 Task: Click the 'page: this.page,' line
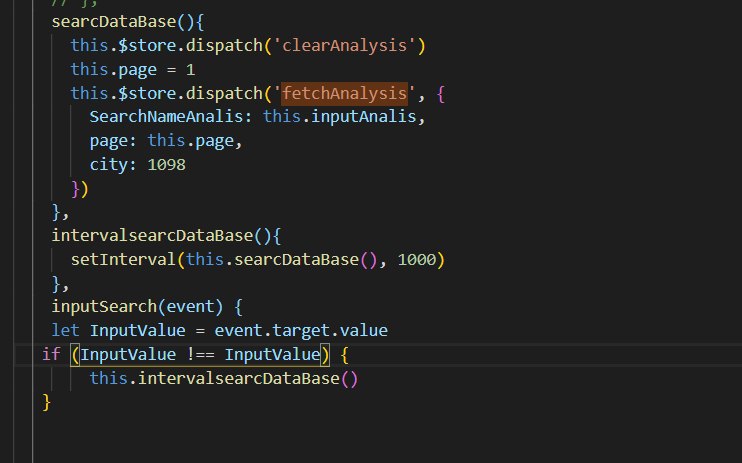click(x=166, y=141)
